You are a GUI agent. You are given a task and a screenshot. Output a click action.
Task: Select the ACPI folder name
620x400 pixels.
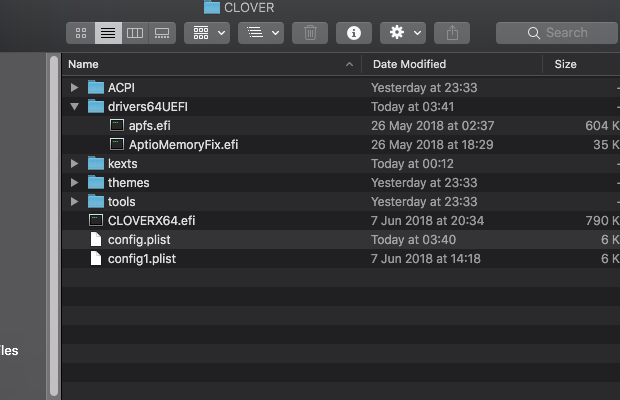point(121,87)
